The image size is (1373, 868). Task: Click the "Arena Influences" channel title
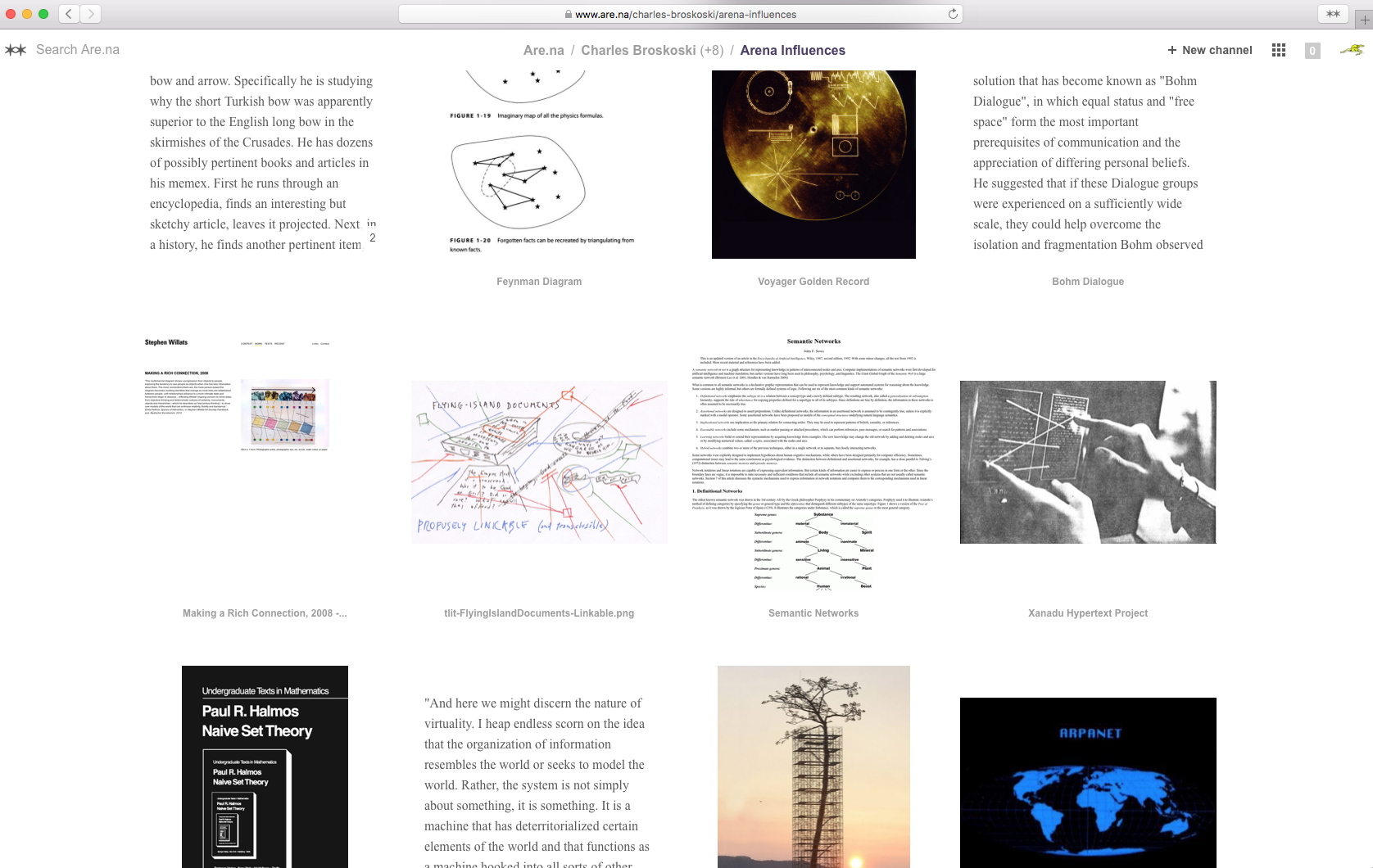[x=792, y=50]
